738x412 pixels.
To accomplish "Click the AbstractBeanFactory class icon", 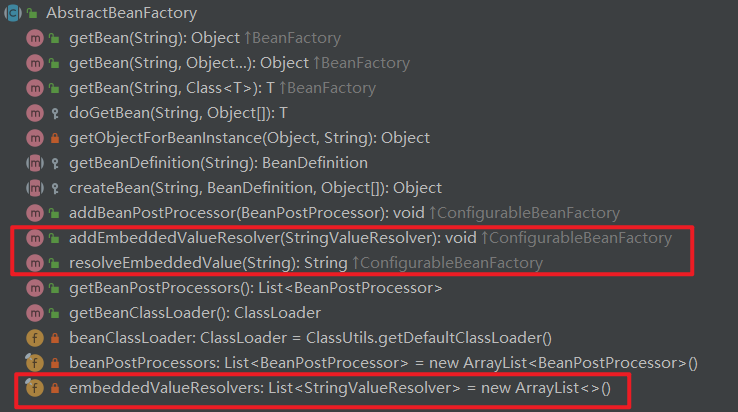I will coord(13,13).
